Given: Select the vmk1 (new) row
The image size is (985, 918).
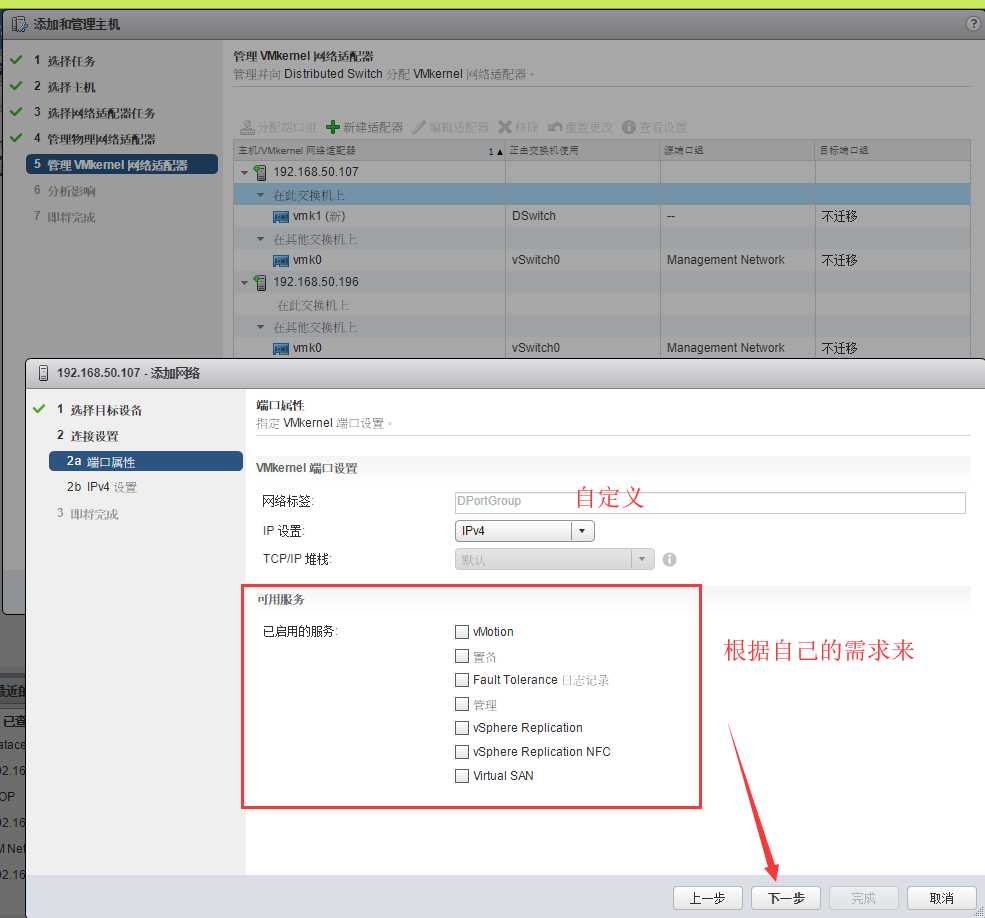Looking at the screenshot, I should 602,217.
